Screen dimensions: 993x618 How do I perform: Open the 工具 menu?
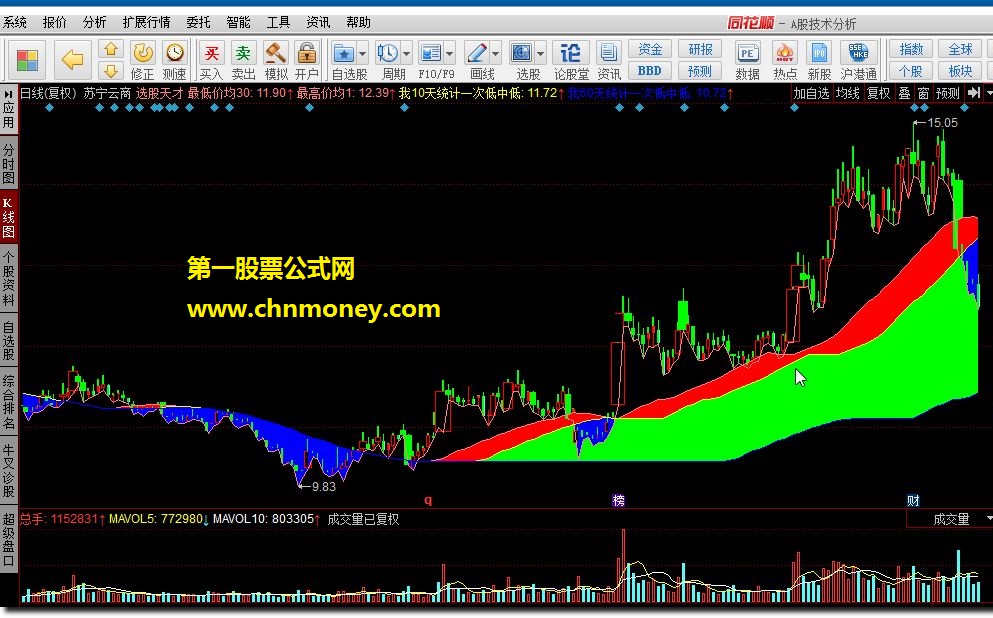point(278,22)
